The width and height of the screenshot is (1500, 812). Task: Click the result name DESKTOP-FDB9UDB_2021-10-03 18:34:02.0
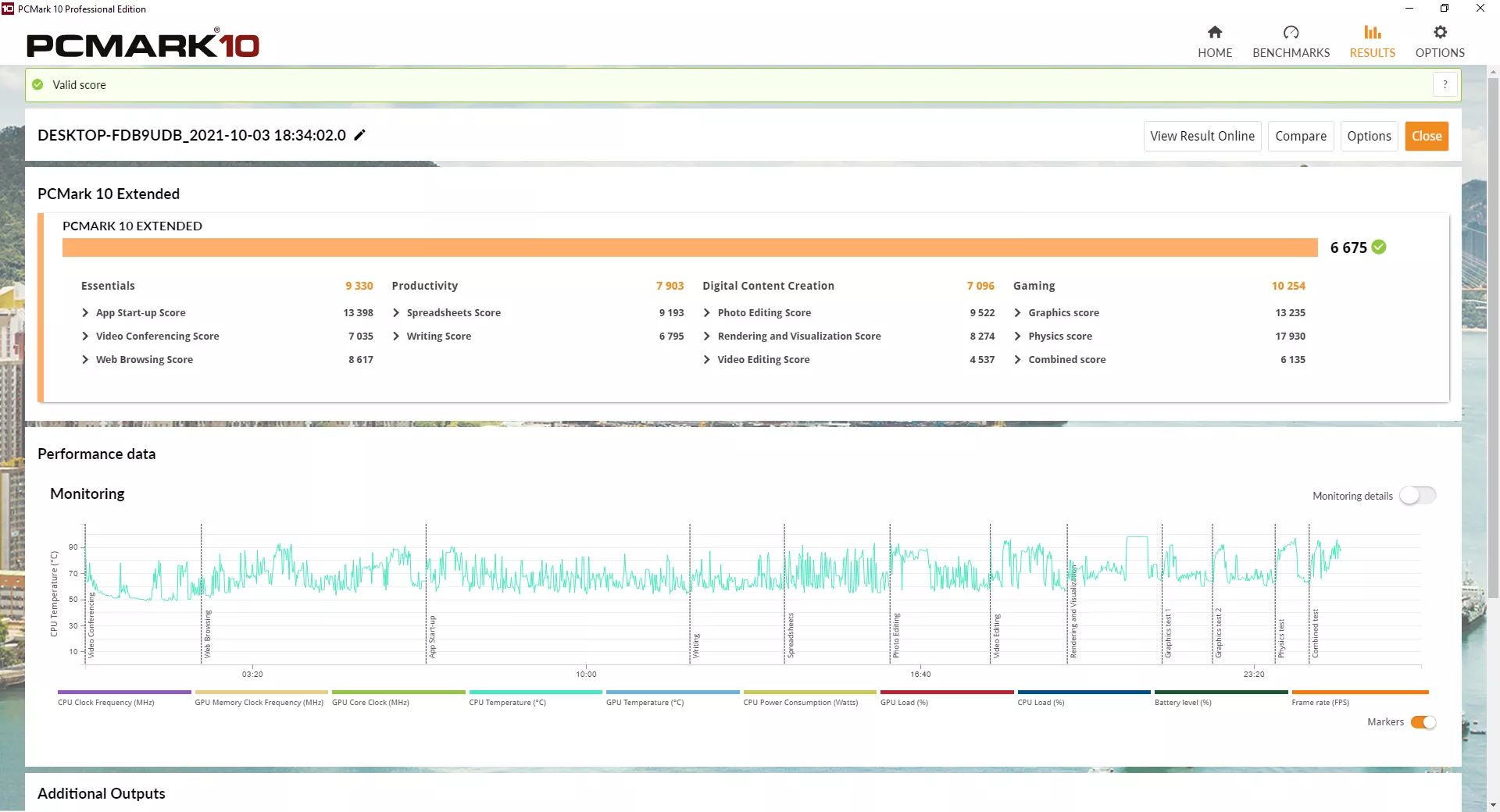pos(191,135)
